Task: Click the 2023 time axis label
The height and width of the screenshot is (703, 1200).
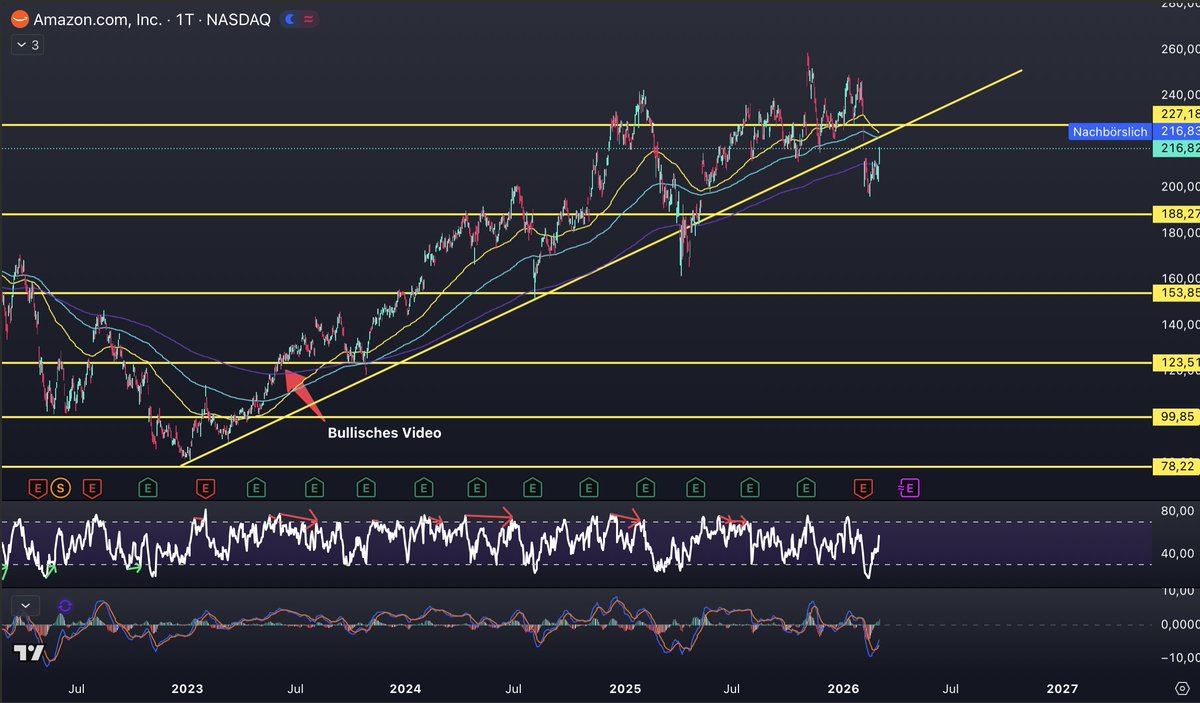Action: [x=187, y=689]
